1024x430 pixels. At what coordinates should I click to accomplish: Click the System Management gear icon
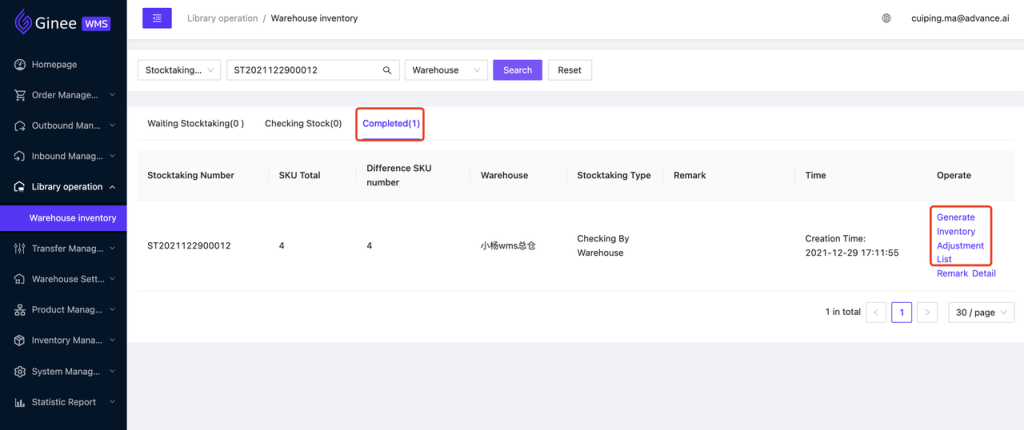20,371
